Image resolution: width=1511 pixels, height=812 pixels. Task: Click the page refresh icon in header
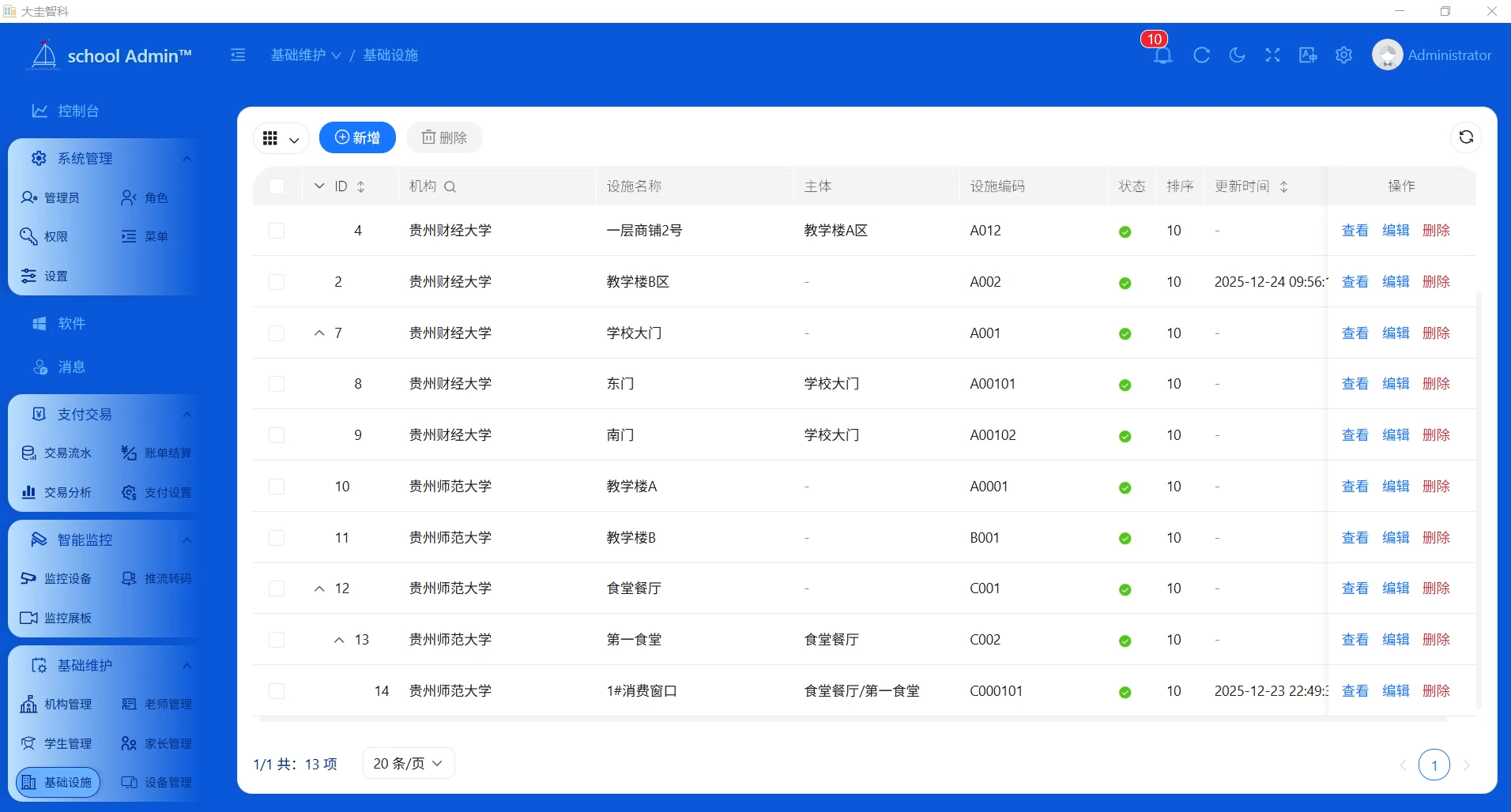coord(1201,55)
